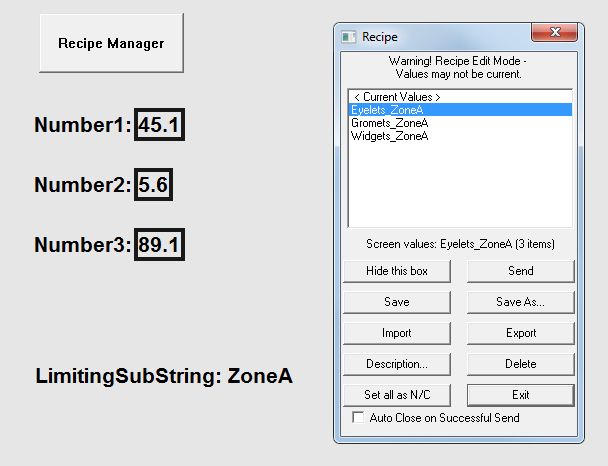Pick Widgets_ZoneA from the recipe list

[390, 136]
